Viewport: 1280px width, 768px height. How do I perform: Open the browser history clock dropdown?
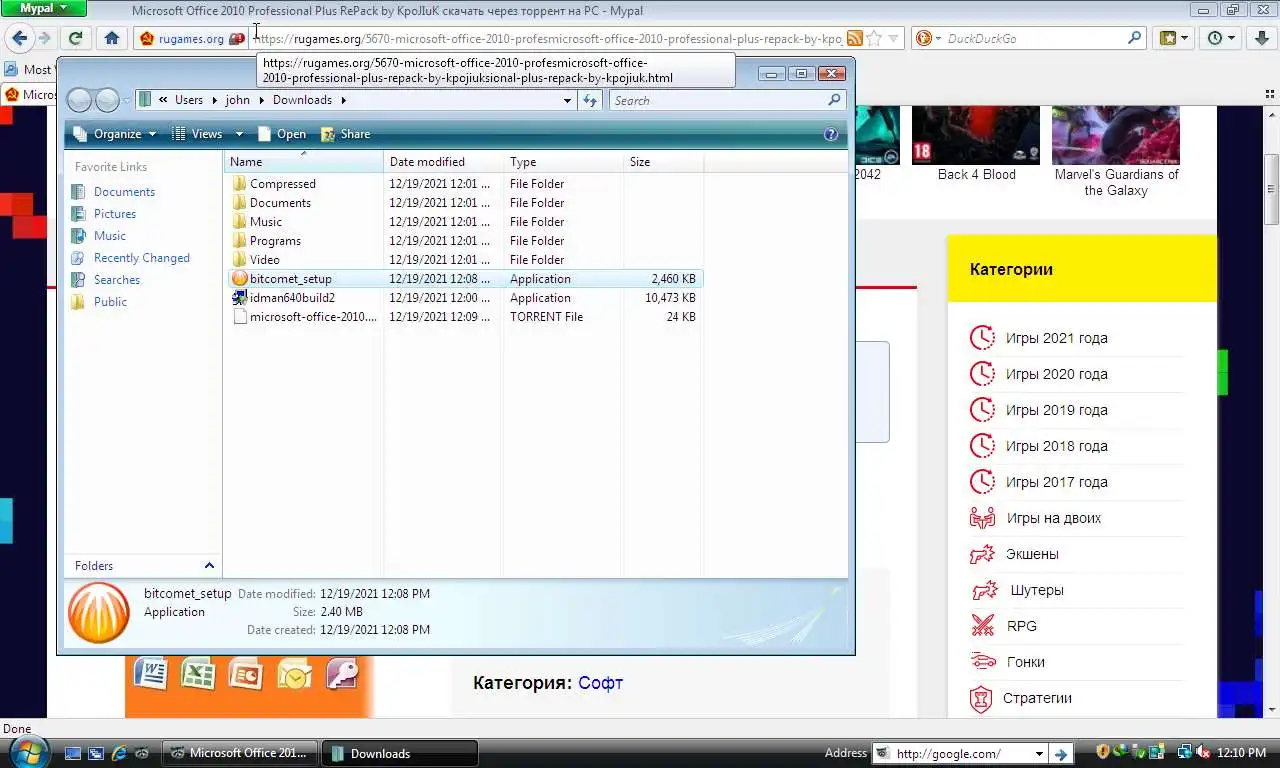(x=1222, y=38)
